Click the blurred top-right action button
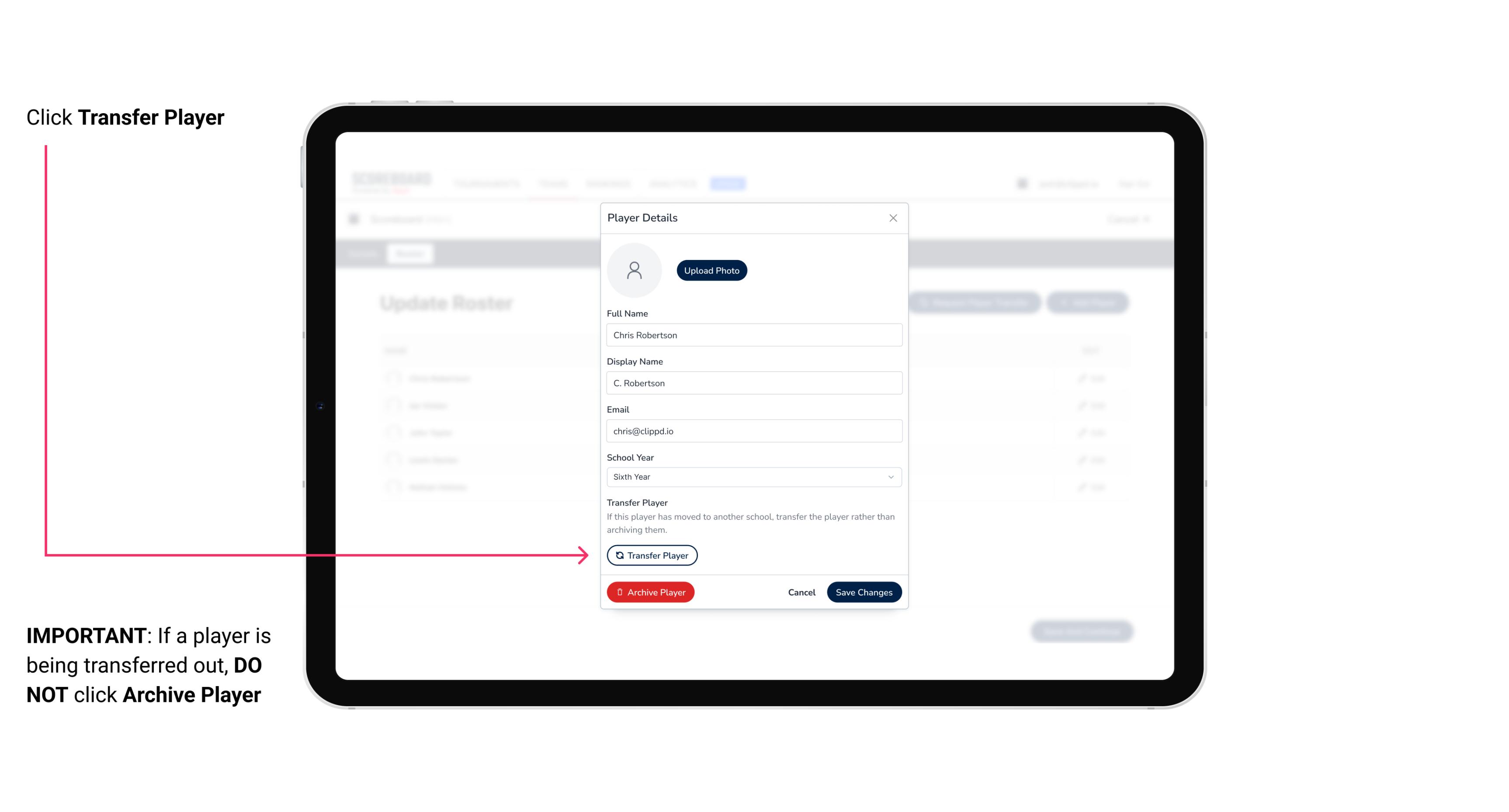 [x=1089, y=303]
